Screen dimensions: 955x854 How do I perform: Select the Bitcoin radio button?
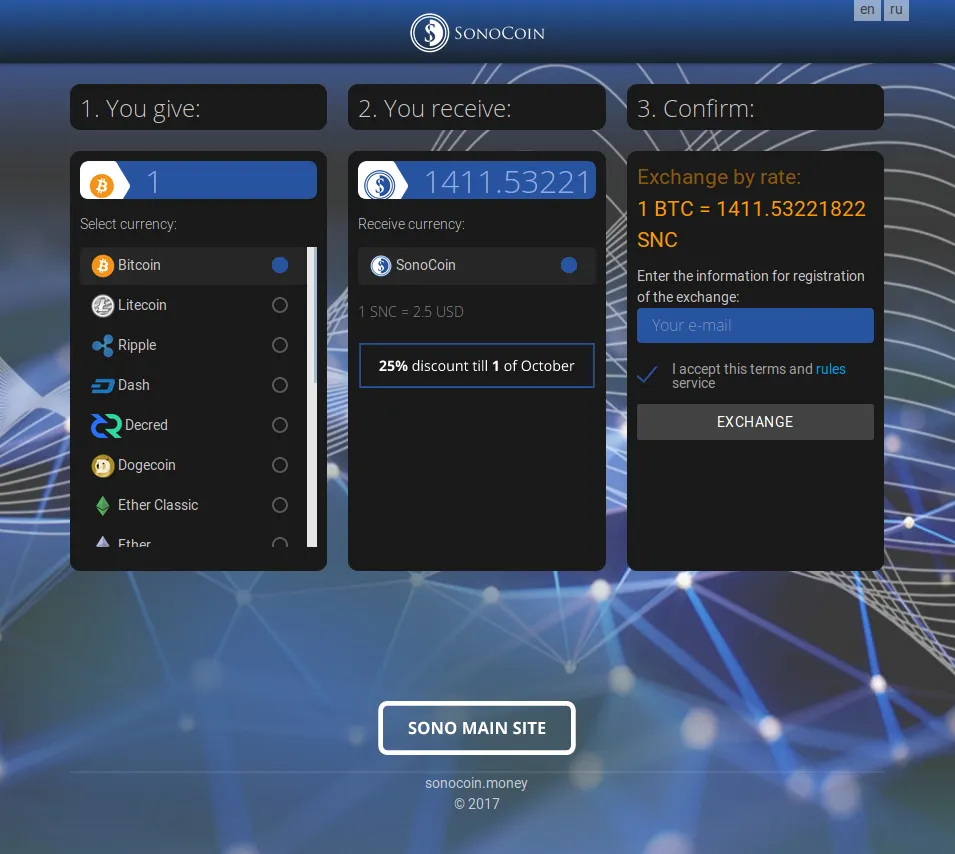pyautogui.click(x=280, y=265)
